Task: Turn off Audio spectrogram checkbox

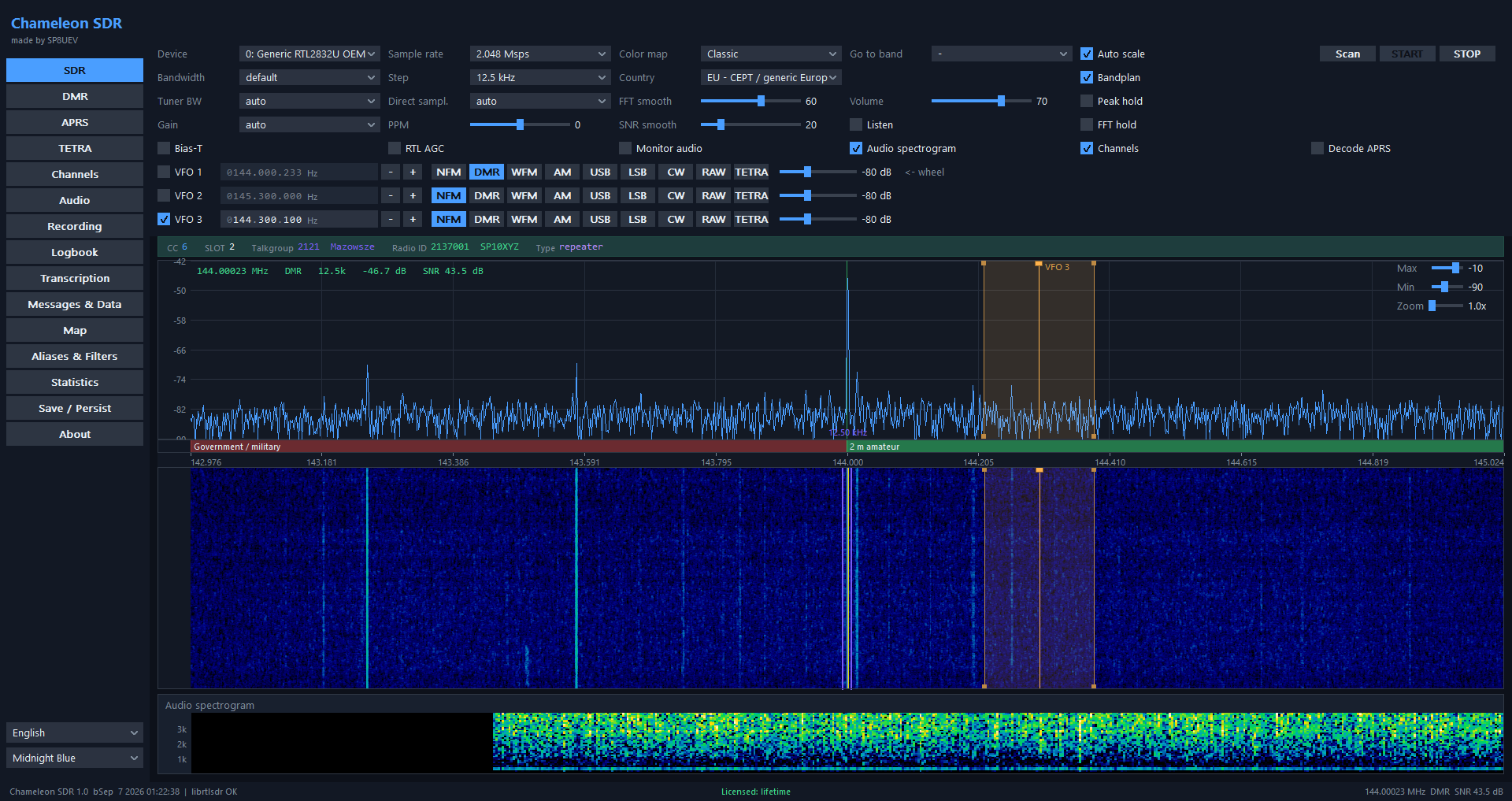Action: (856, 148)
